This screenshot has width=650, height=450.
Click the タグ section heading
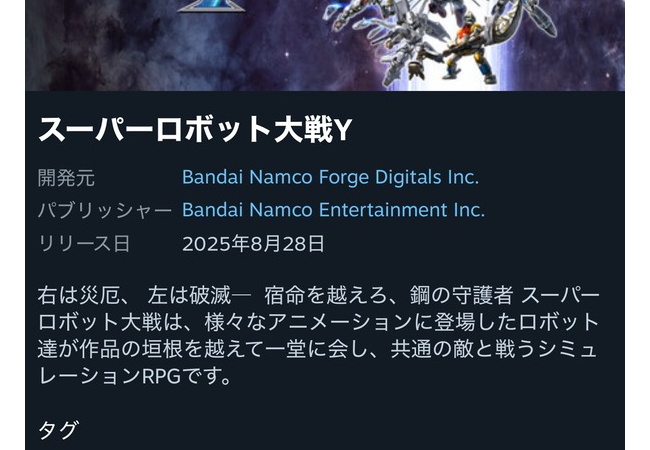pos(58,430)
